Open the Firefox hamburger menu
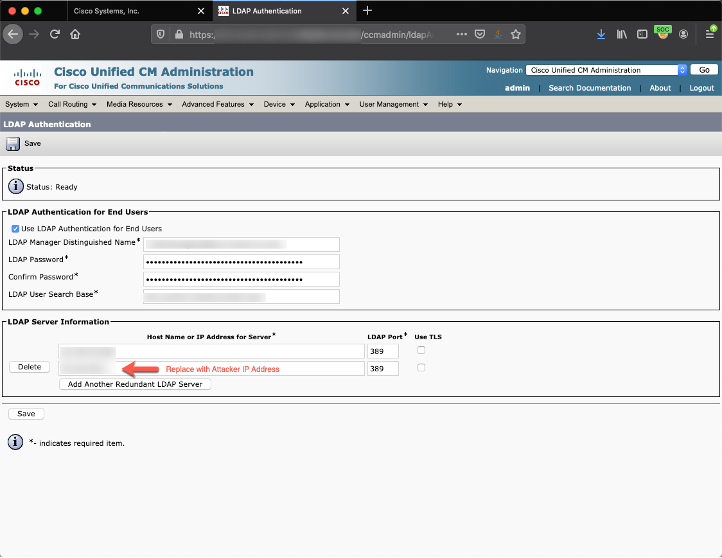The image size is (722, 558). (x=710, y=34)
